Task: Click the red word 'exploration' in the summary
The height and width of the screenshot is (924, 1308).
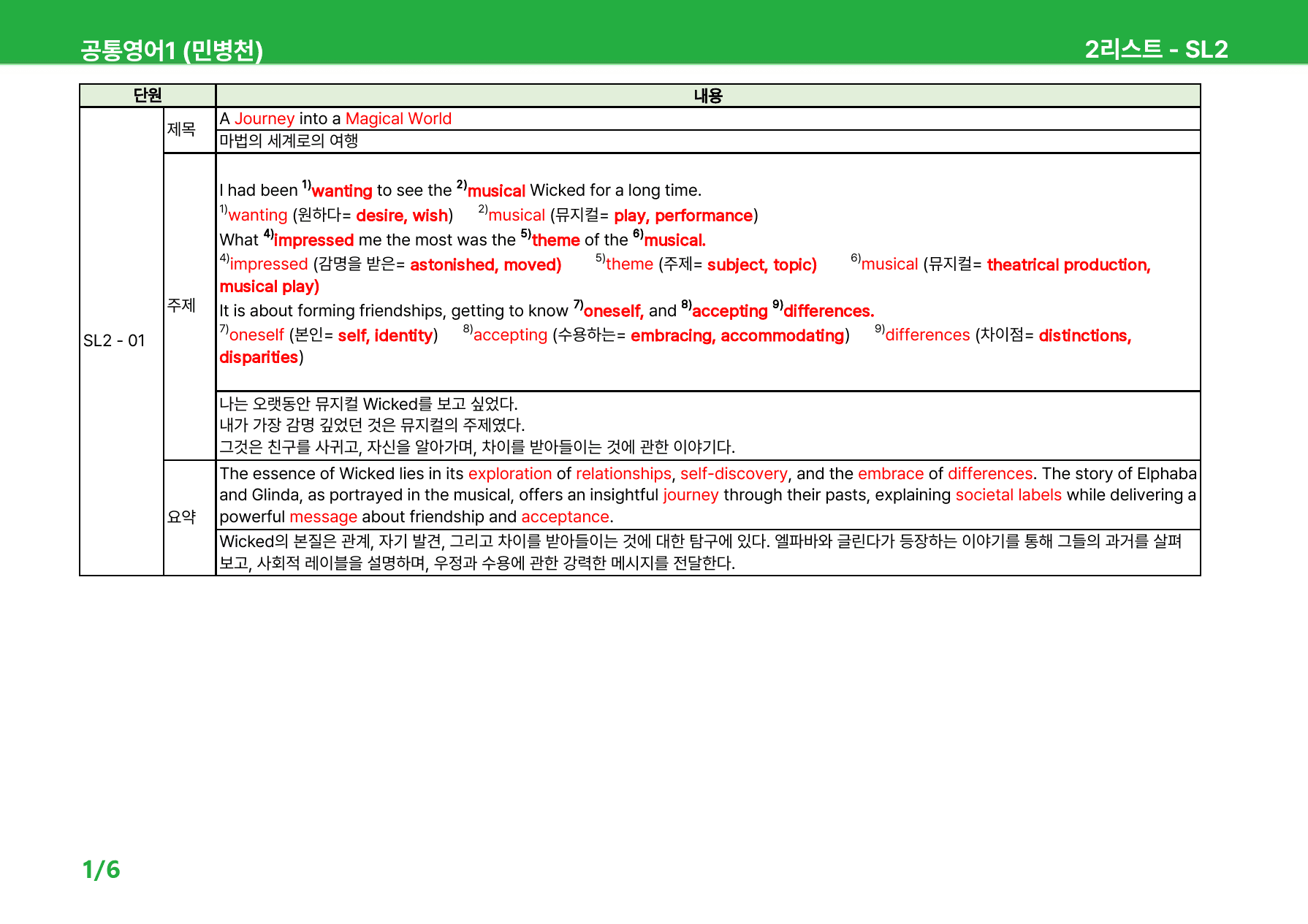Action: pos(510,473)
